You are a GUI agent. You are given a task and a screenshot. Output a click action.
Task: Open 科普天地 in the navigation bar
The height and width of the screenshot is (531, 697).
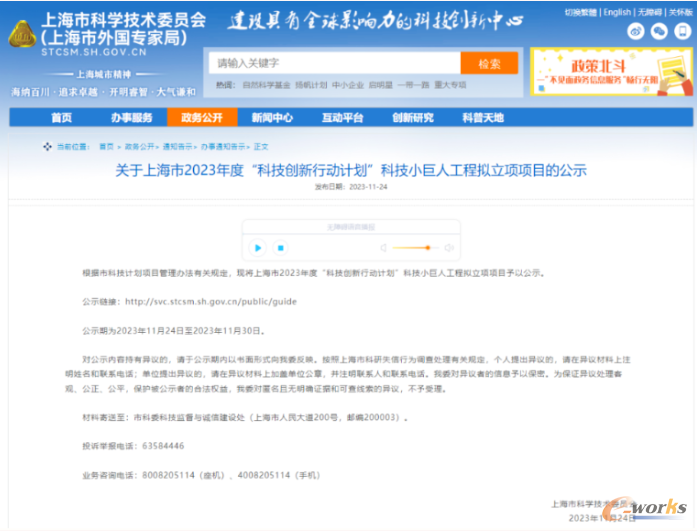(482, 117)
